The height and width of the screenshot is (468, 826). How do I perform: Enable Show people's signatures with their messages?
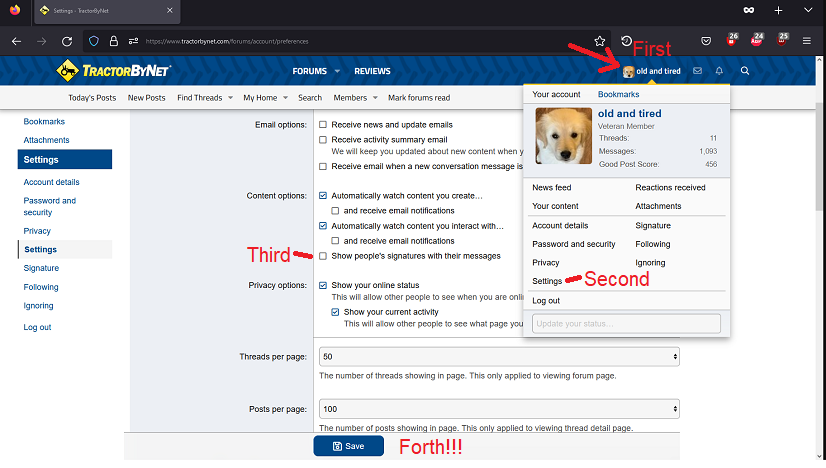click(x=323, y=256)
